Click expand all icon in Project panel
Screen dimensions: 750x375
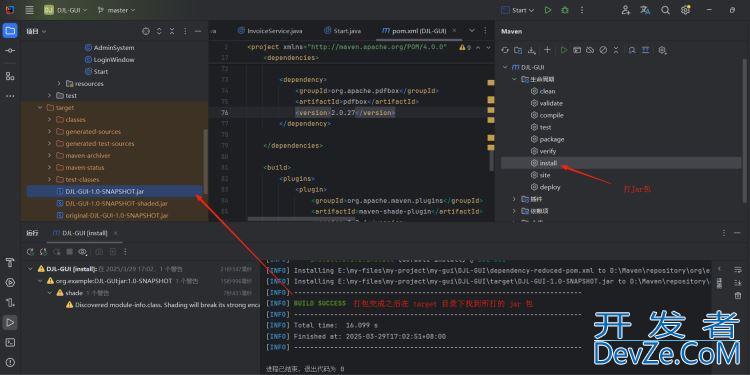pyautogui.click(x=159, y=31)
